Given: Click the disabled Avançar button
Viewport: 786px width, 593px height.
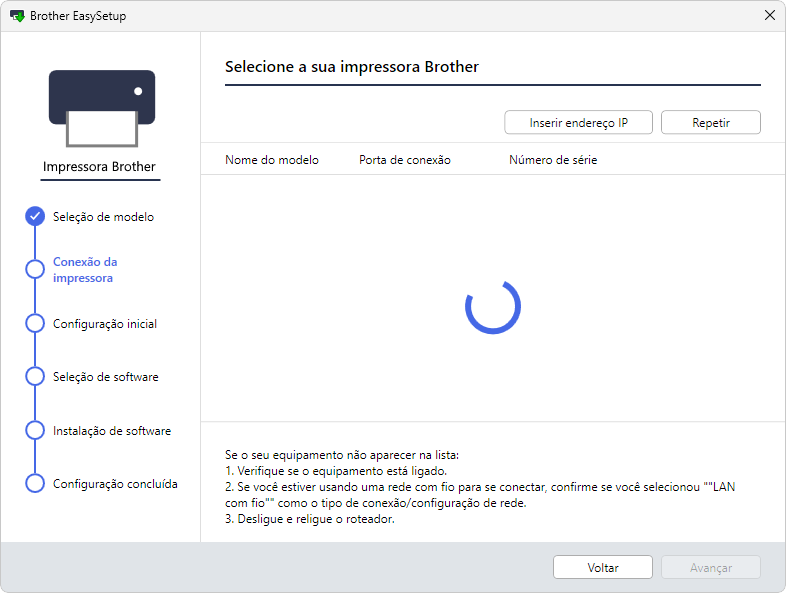Looking at the screenshot, I should point(711,567).
